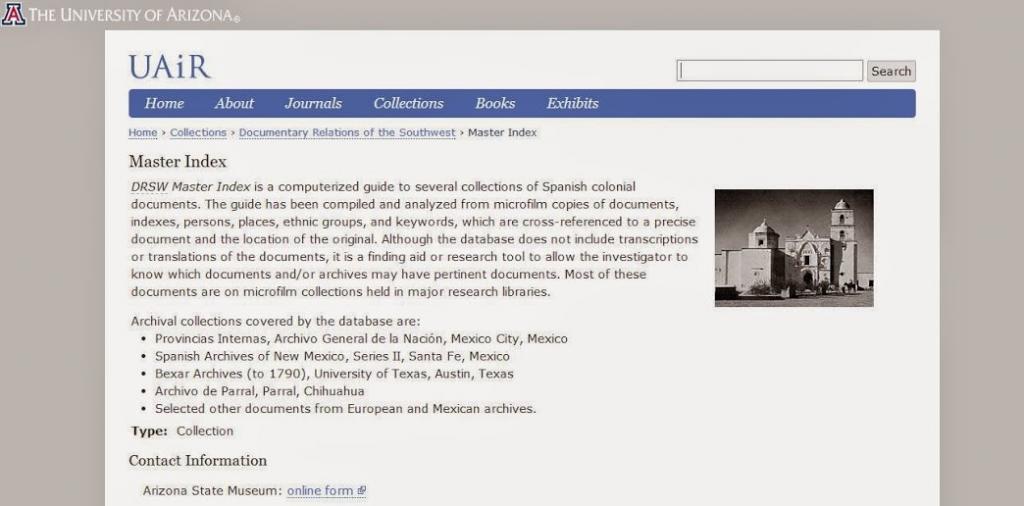The width and height of the screenshot is (1024, 506).
Task: Select the Spanish Archives of New Mexico item
Action: (332, 356)
